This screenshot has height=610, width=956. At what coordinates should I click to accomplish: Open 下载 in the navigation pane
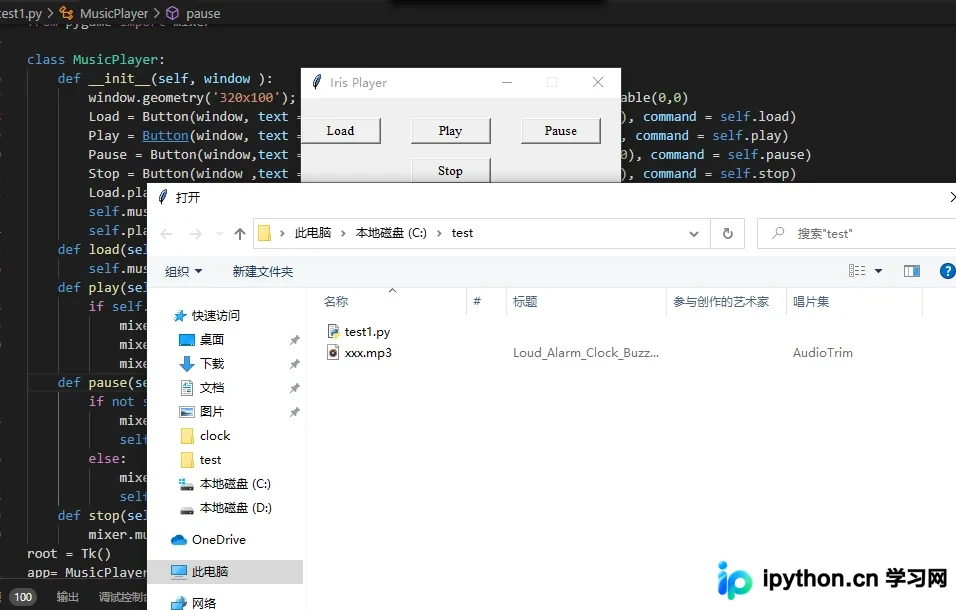[x=212, y=364]
